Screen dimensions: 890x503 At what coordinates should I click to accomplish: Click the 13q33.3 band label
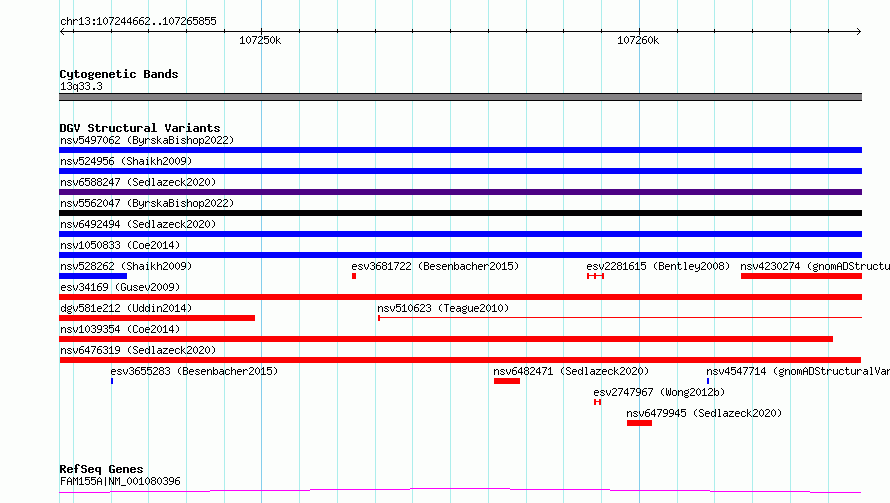pos(81,86)
